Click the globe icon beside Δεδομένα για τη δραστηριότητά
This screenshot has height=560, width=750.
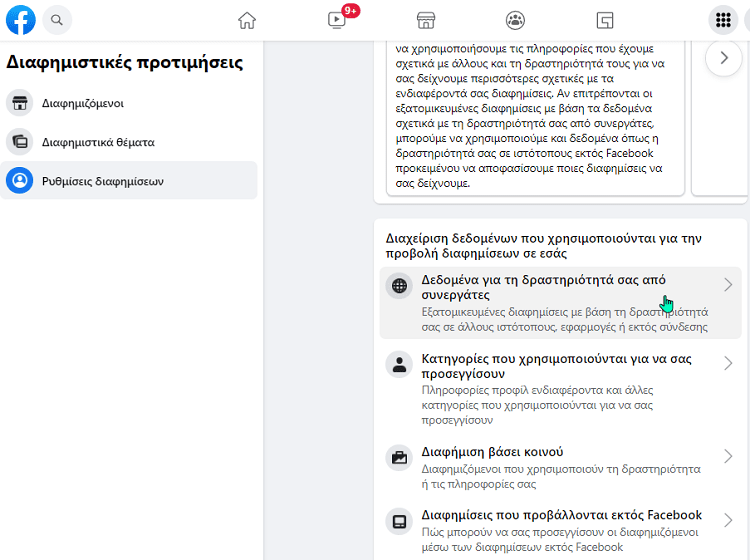[399, 286]
